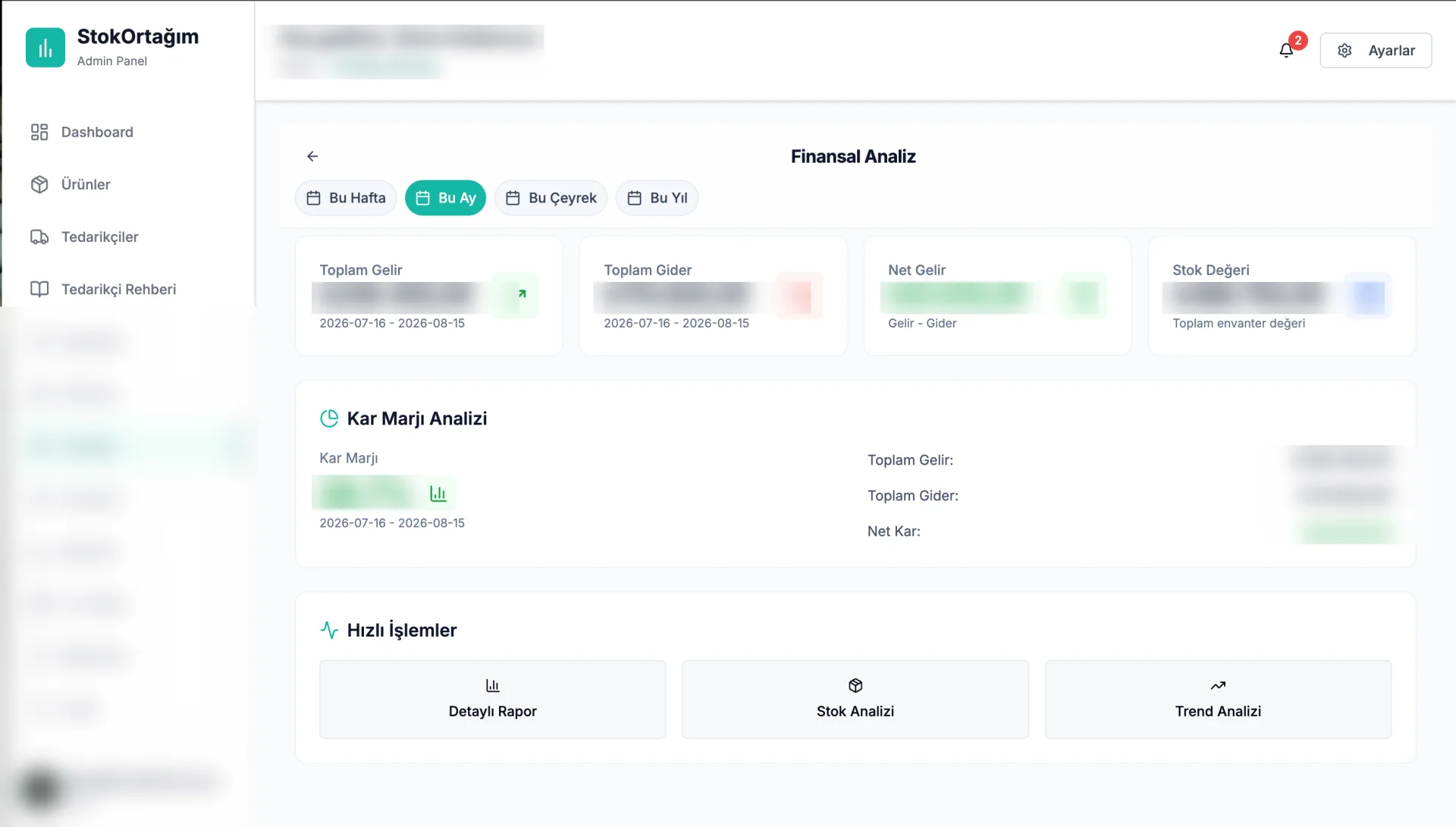The image size is (1456, 827).
Task: Click the Kar Marjı Analizi pie icon
Action: [x=329, y=418]
